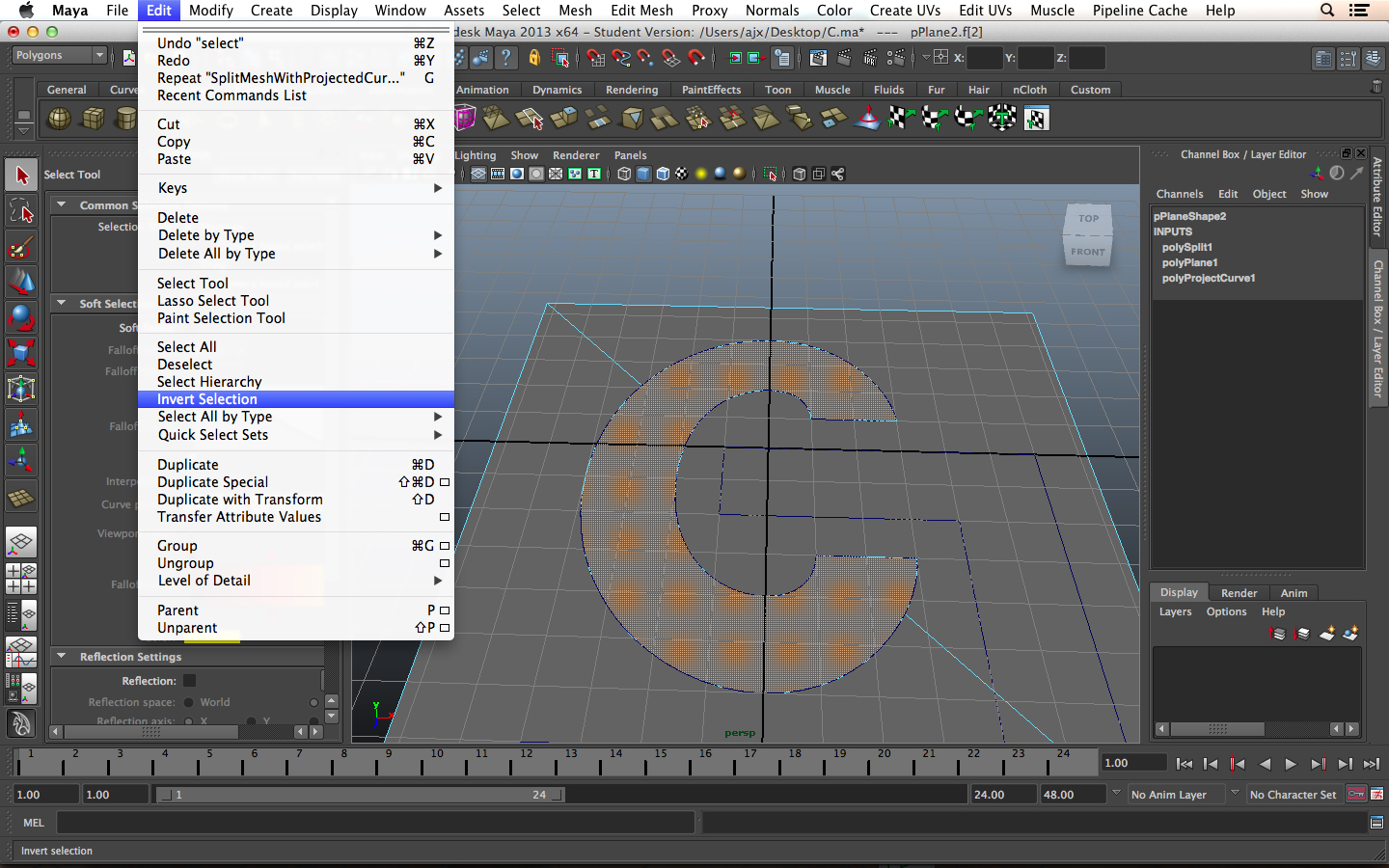Click the lock selection padlock icon
The width and height of the screenshot is (1389, 868).
click(x=534, y=58)
